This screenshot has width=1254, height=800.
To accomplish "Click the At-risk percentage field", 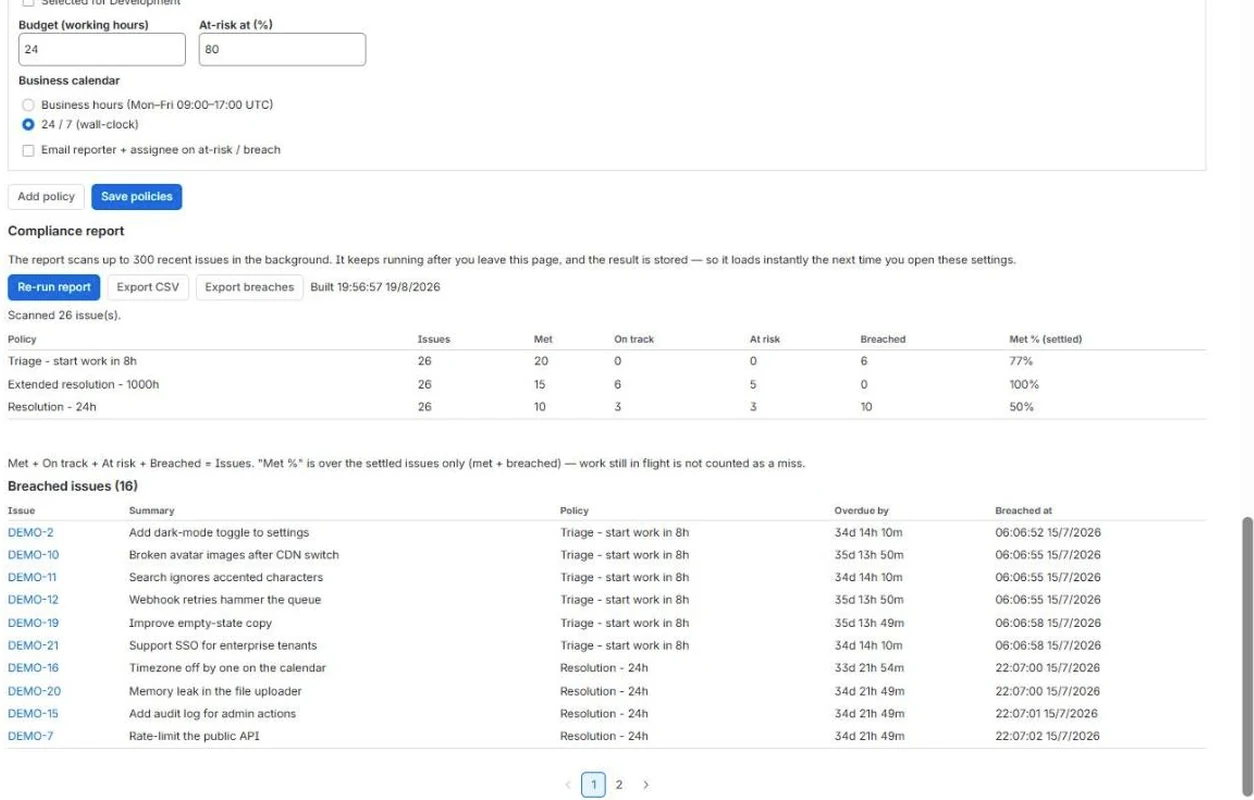I will tap(282, 49).
